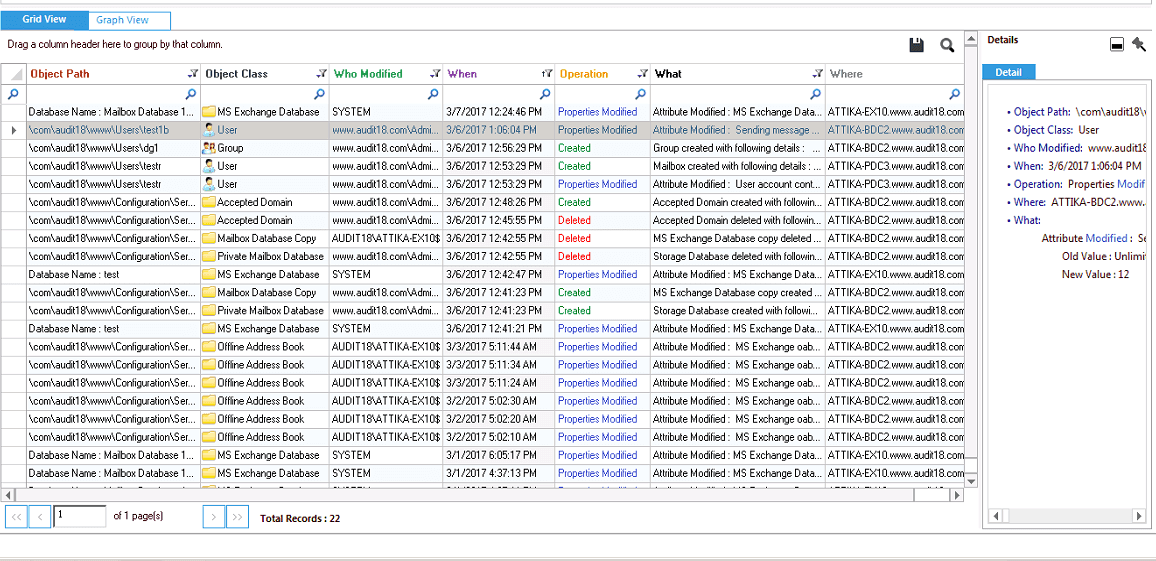The image size is (1156, 561).
Task: Click search icon in Object Class filter cell
Action: pos(319,94)
